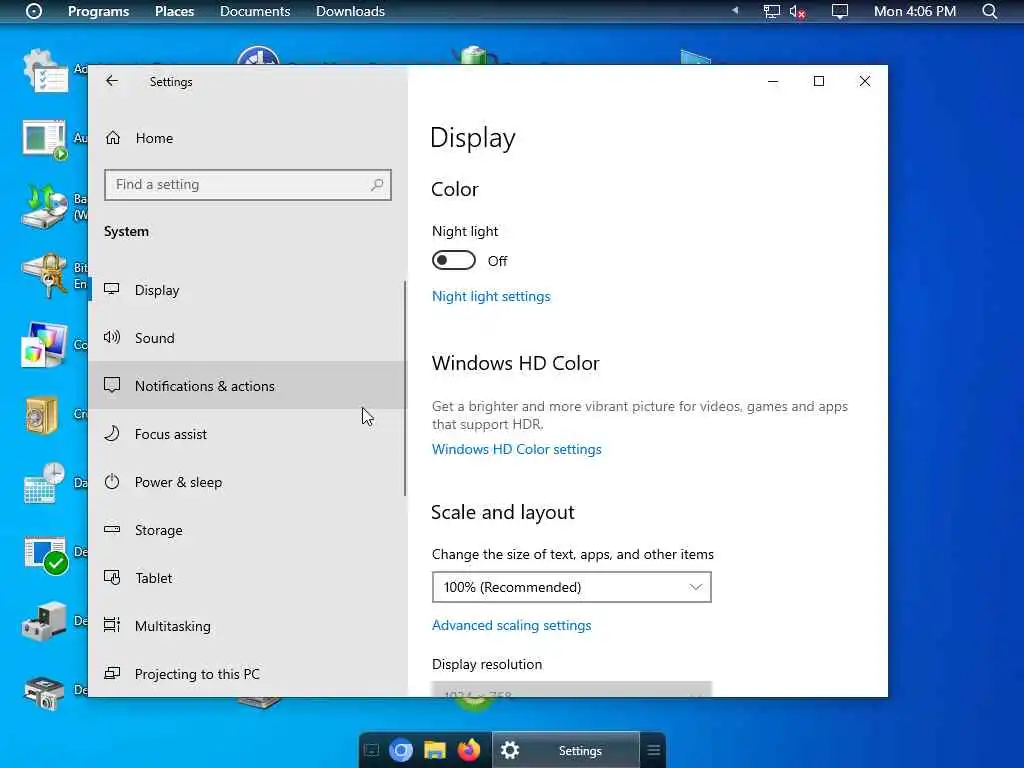Viewport: 1024px width, 768px height.
Task: Focus the Find a setting search box
Action: (x=248, y=185)
